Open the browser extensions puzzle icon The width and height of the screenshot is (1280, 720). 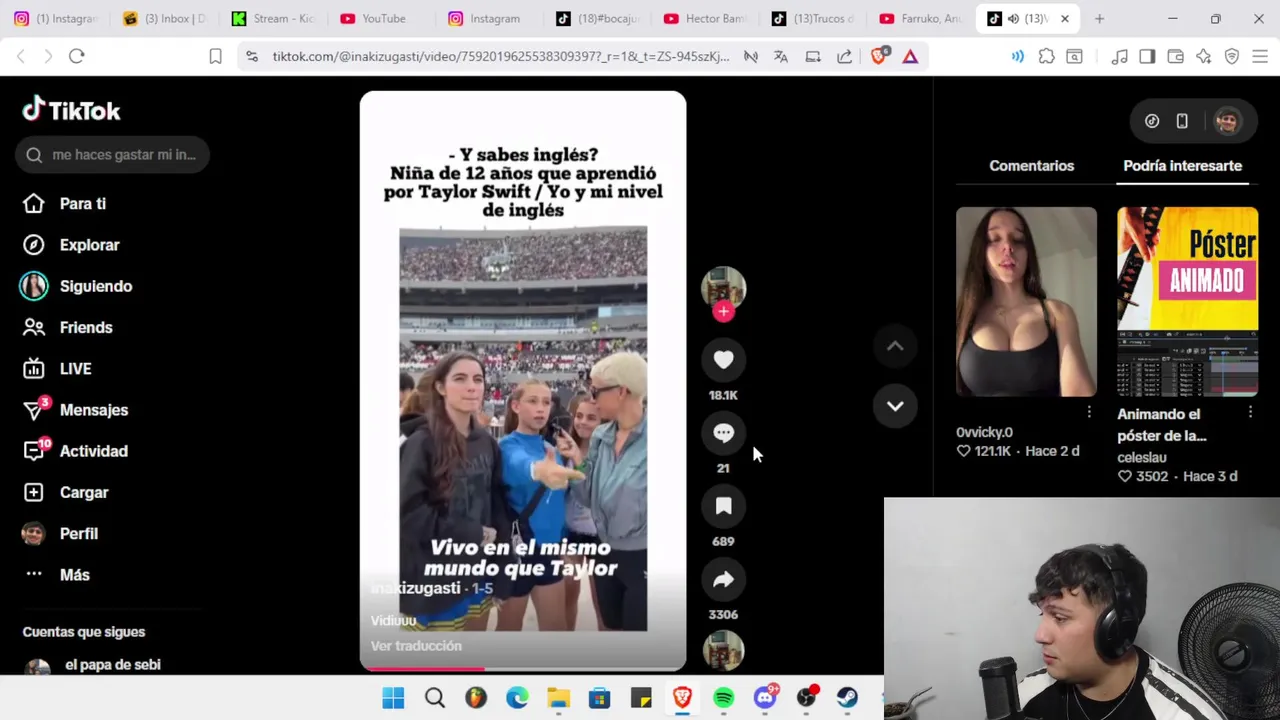pyautogui.click(x=1046, y=57)
